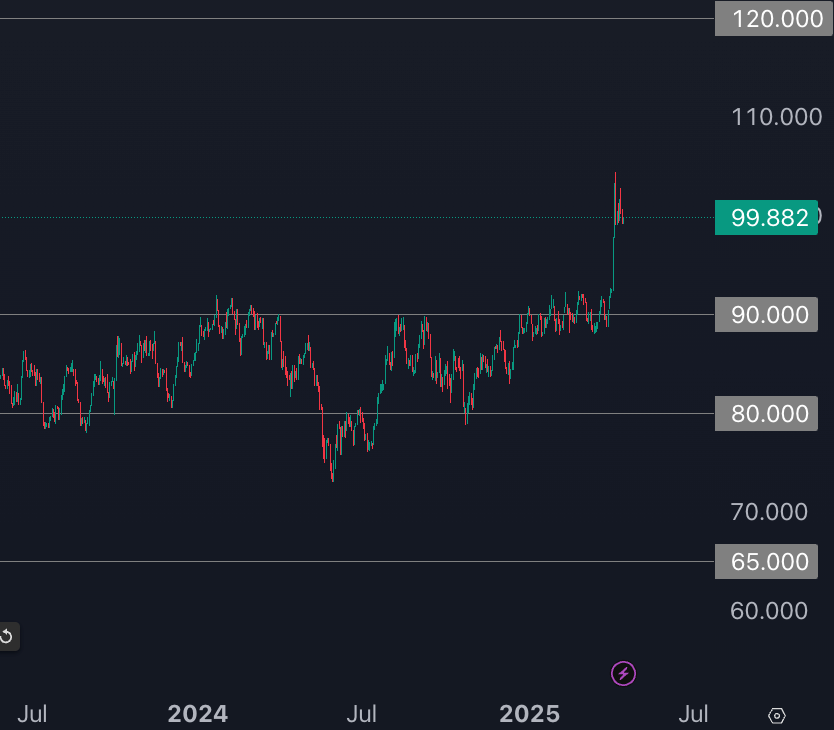Click the highest candle wick above 99.882
834x730 pixels.
pyautogui.click(x=615, y=176)
